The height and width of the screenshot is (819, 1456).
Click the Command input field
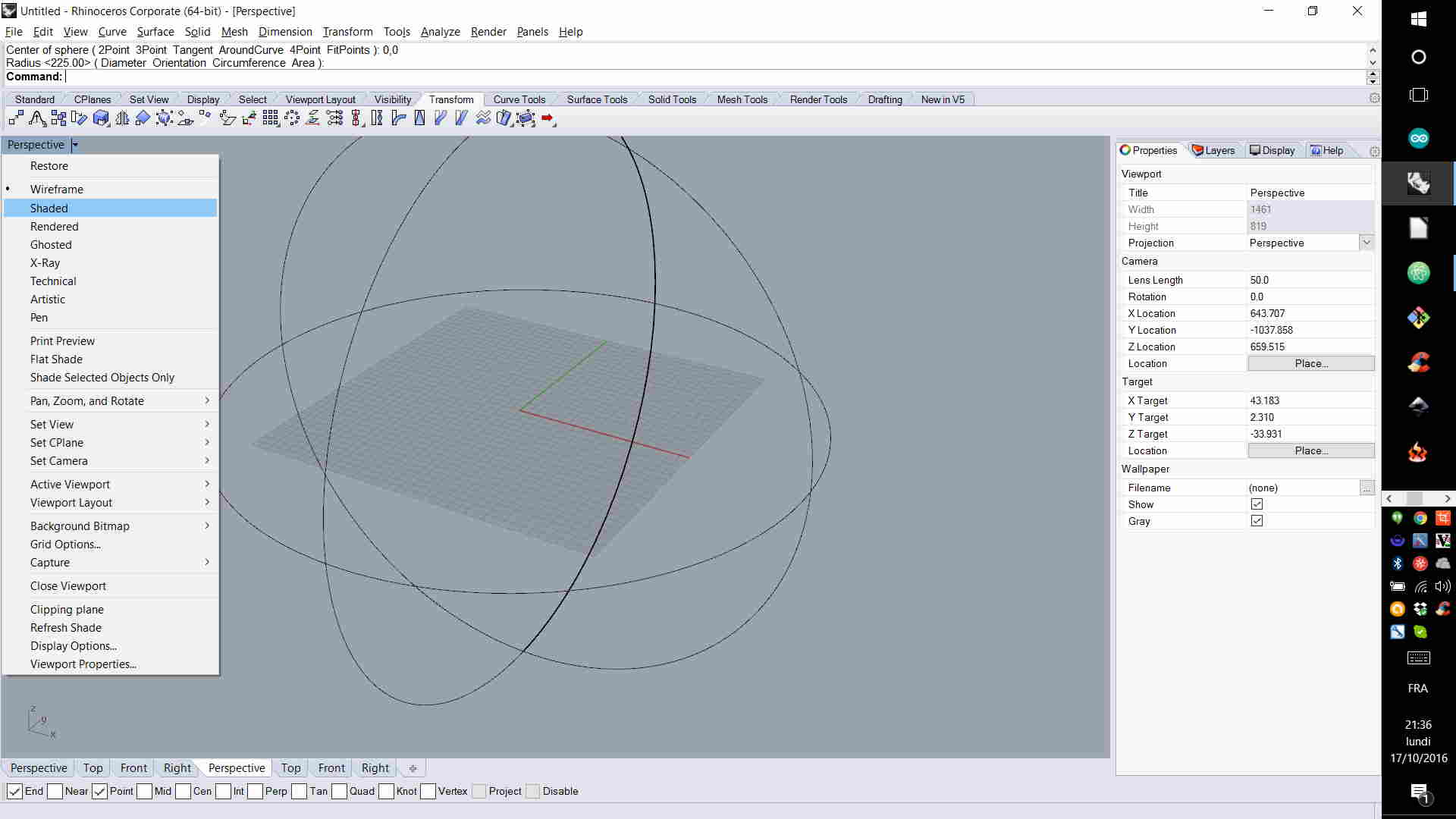click(682, 77)
